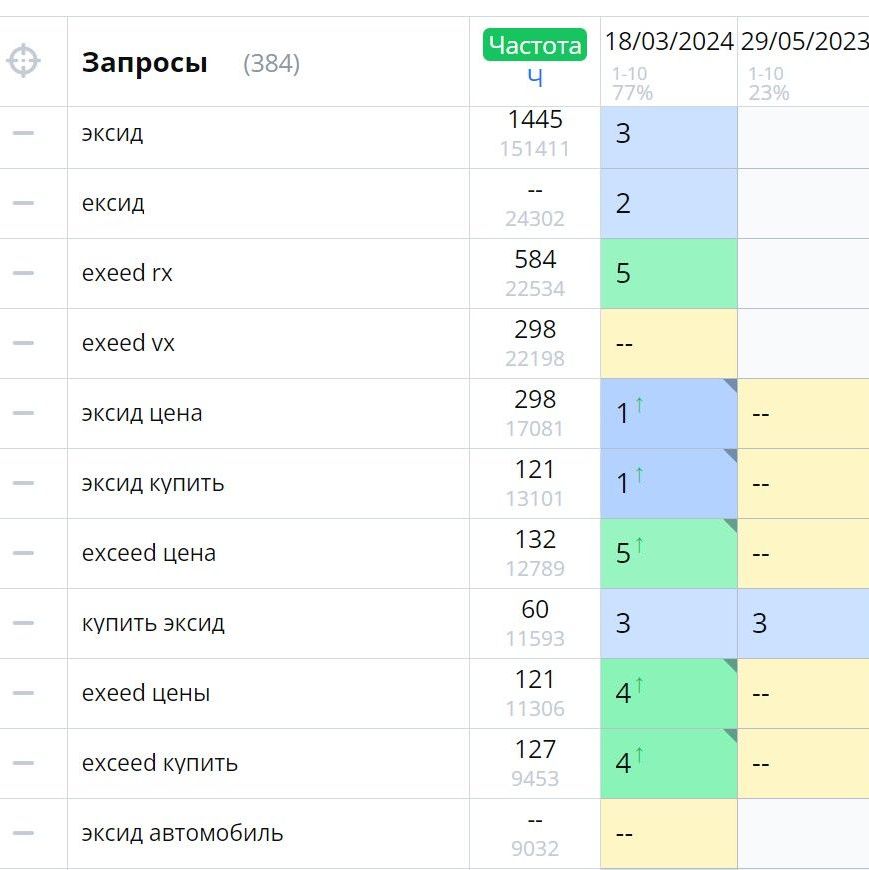Click position 1 cell for эксид купить
This screenshot has height=870, width=869.
(x=669, y=483)
